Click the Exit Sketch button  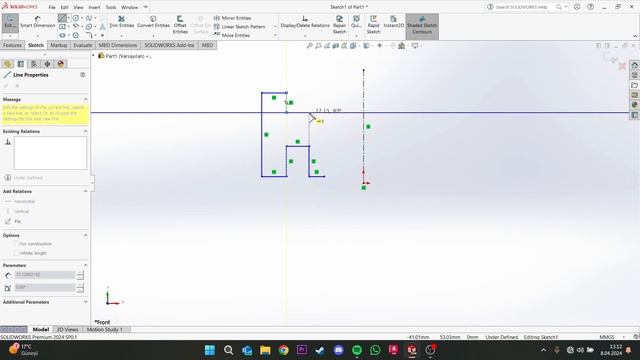click(x=10, y=22)
